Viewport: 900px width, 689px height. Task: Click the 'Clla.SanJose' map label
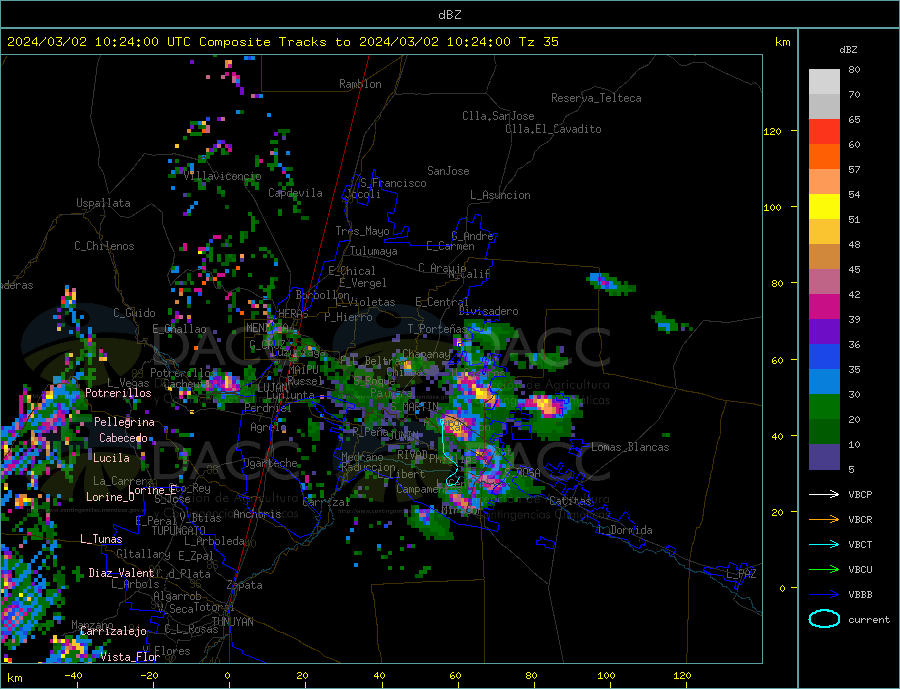[498, 116]
